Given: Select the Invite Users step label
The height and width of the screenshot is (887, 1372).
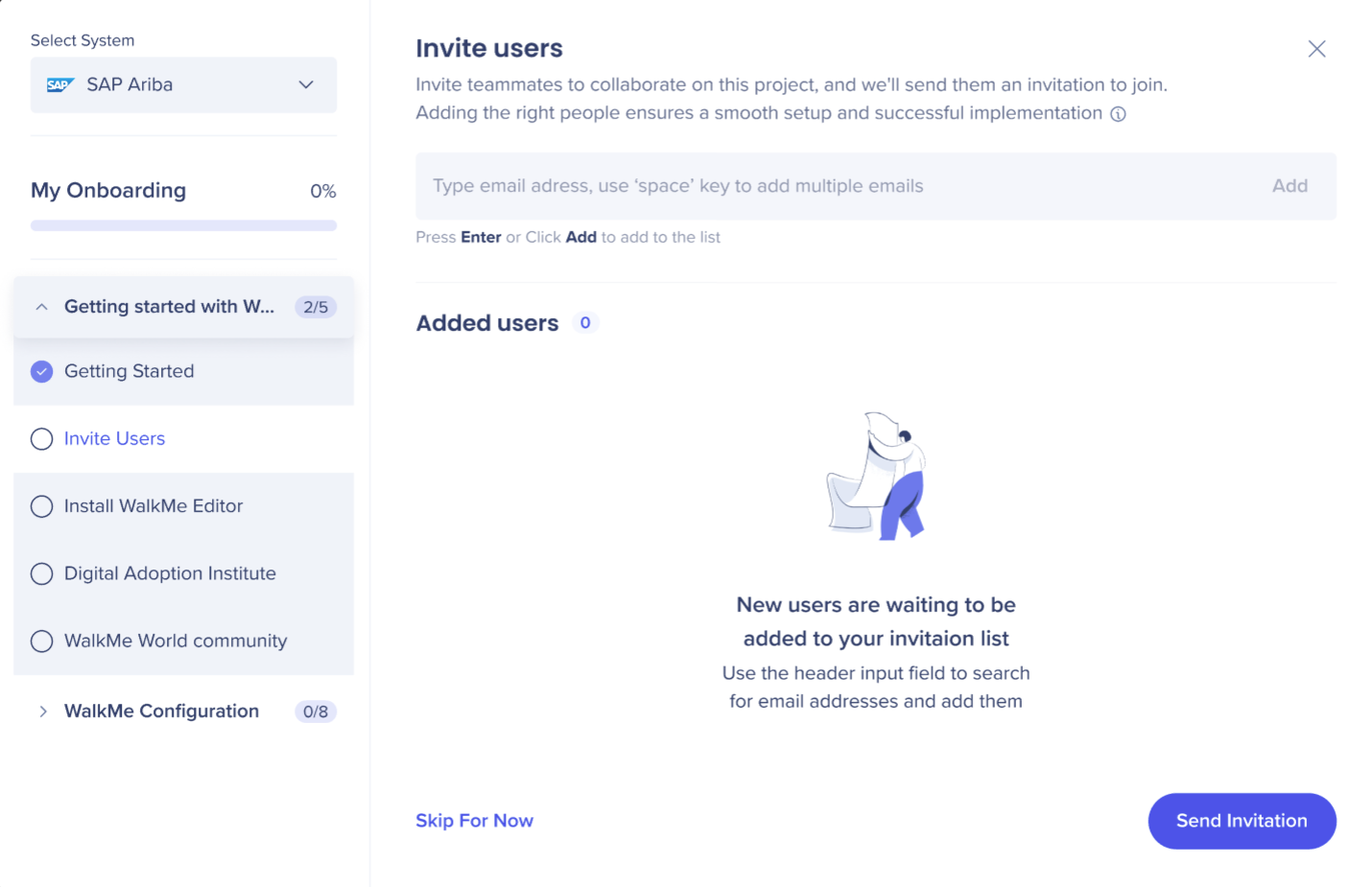Looking at the screenshot, I should (114, 439).
